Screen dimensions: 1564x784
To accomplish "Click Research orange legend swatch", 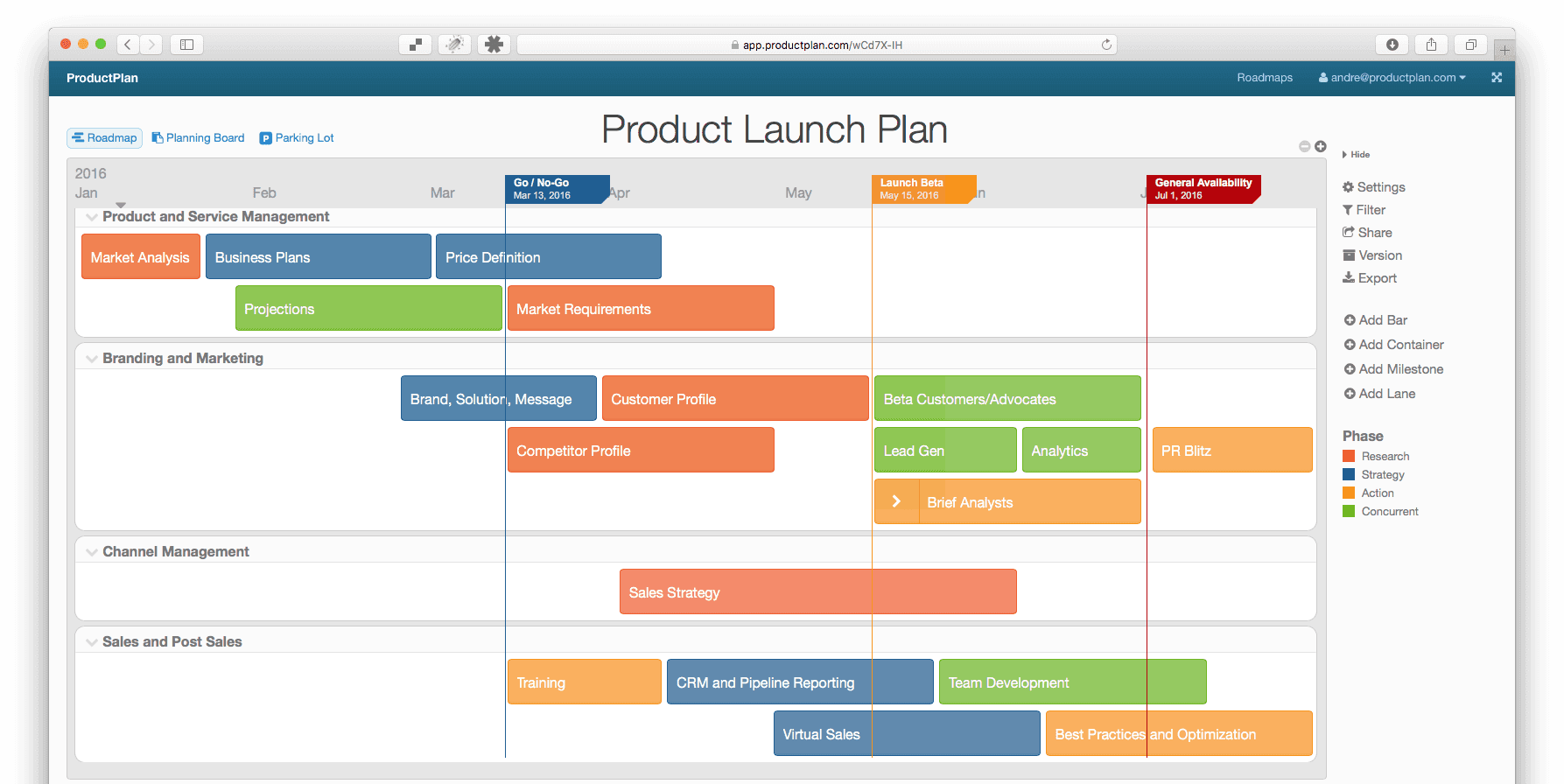I will point(1349,456).
